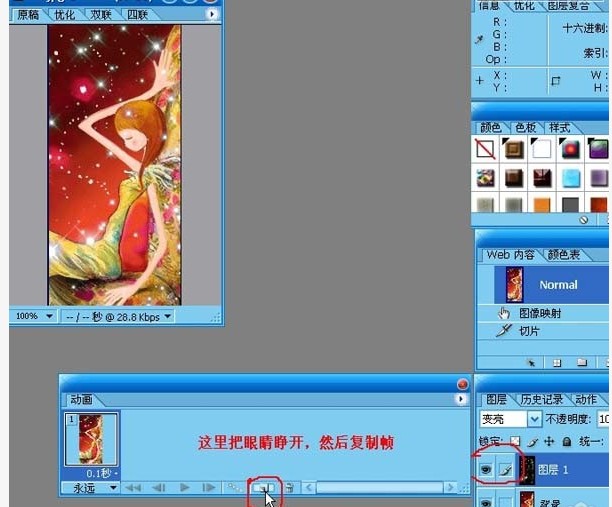The width and height of the screenshot is (612, 507).
Task: Click the hand icon beside 图像映射
Action: (x=504, y=313)
